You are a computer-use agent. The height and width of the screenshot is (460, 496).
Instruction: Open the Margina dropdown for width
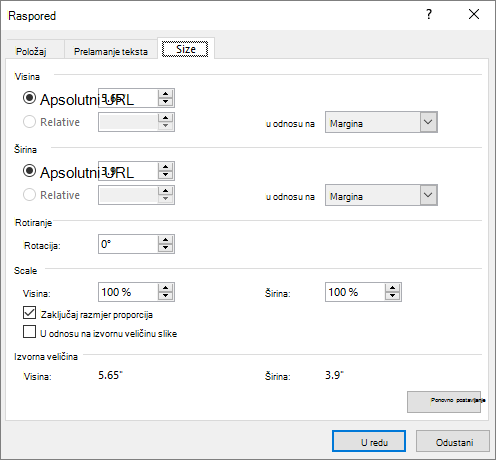tap(381, 195)
